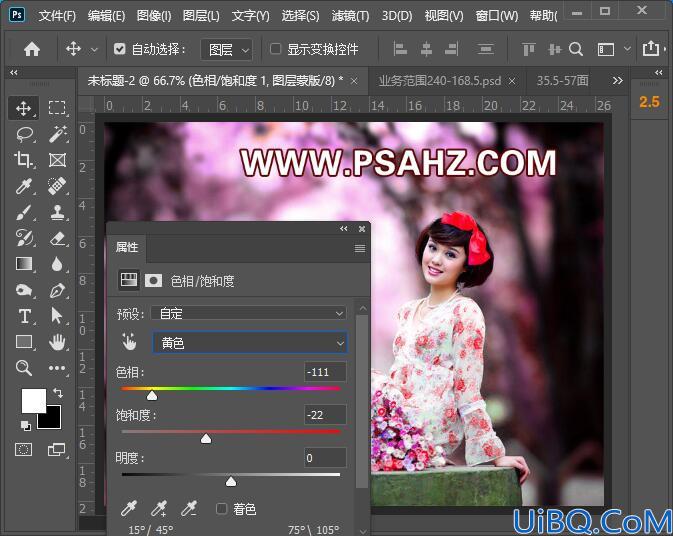This screenshot has height=536, width=673.
Task: Open the 属性 panel options menu
Action: (360, 248)
